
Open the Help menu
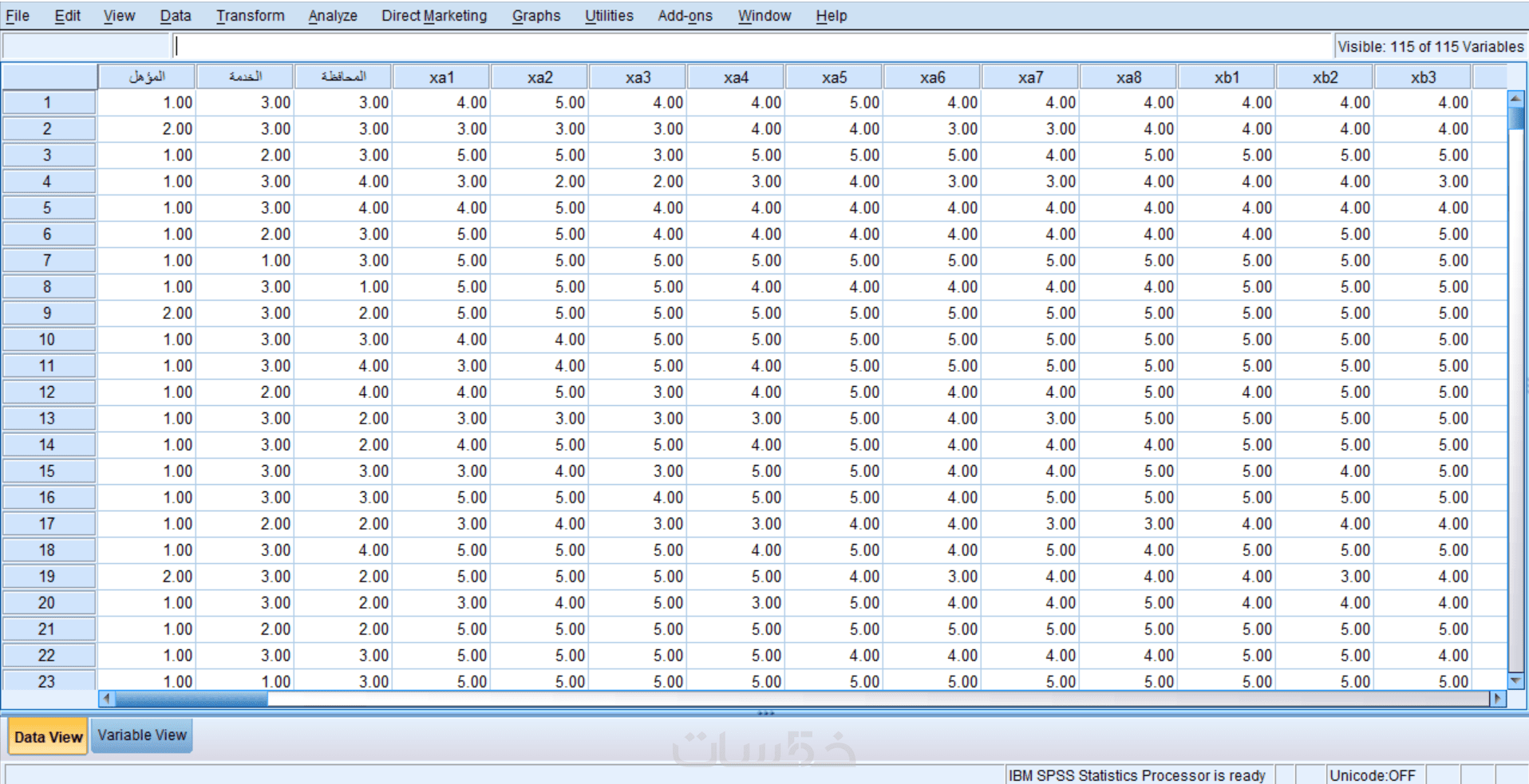click(x=831, y=15)
